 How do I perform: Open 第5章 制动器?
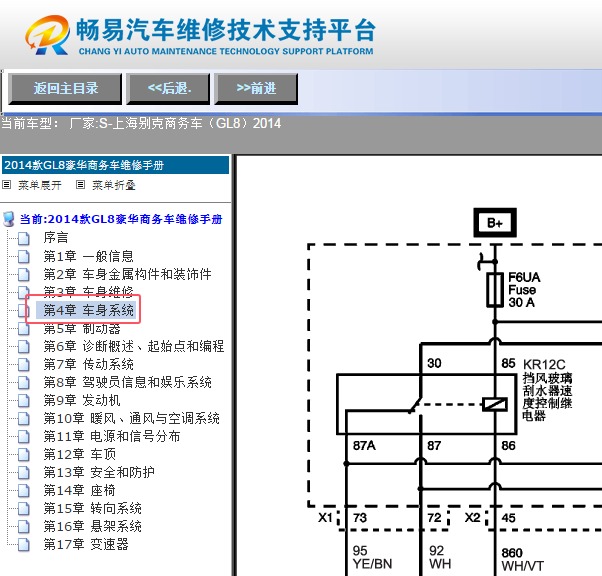82,329
